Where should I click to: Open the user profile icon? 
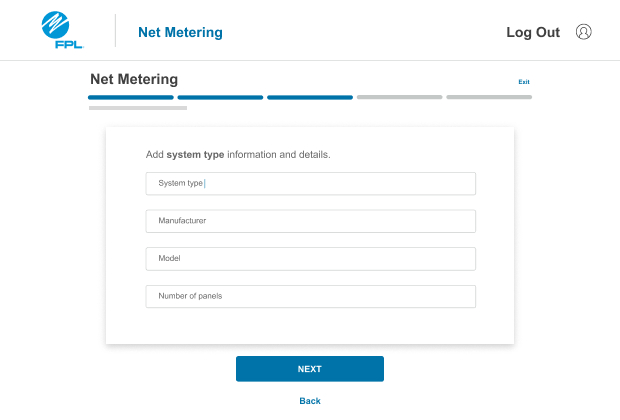(583, 32)
